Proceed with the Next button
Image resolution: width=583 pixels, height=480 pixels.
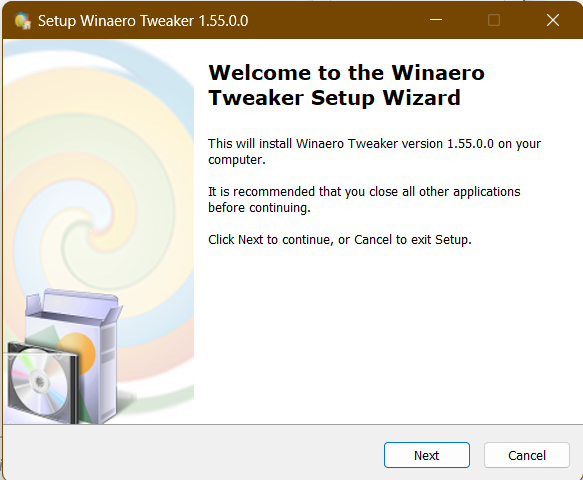[x=427, y=455]
